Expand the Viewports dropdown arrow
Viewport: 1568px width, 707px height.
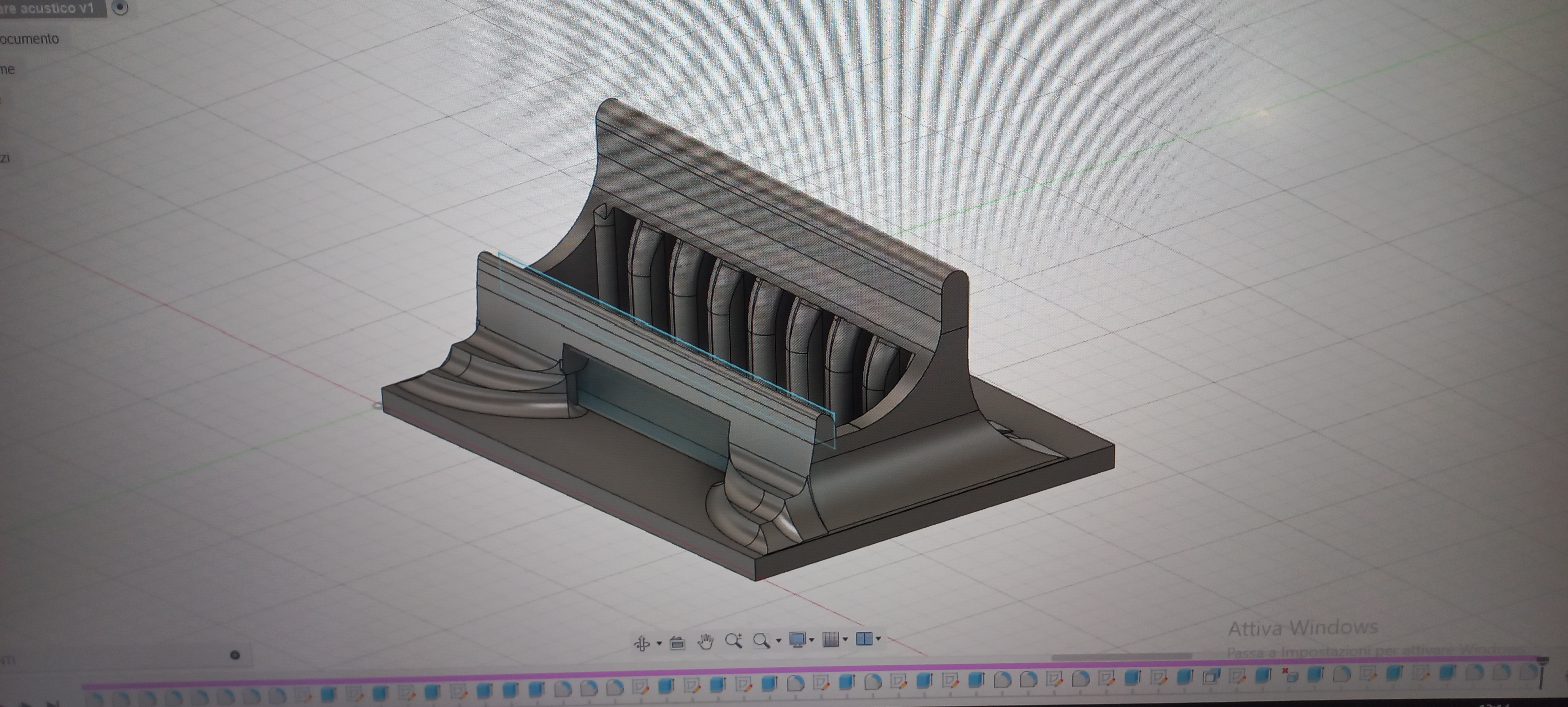[x=878, y=639]
